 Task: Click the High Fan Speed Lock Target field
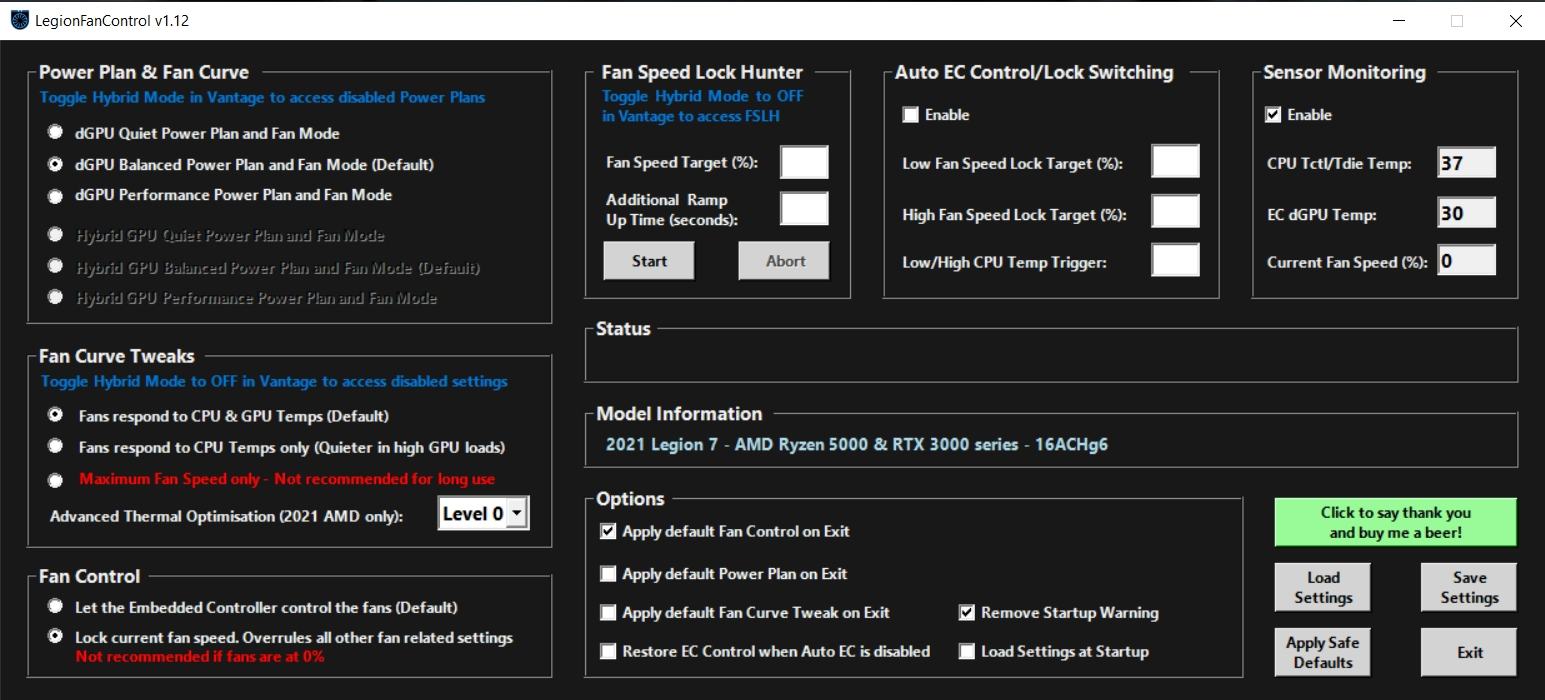coord(1175,212)
